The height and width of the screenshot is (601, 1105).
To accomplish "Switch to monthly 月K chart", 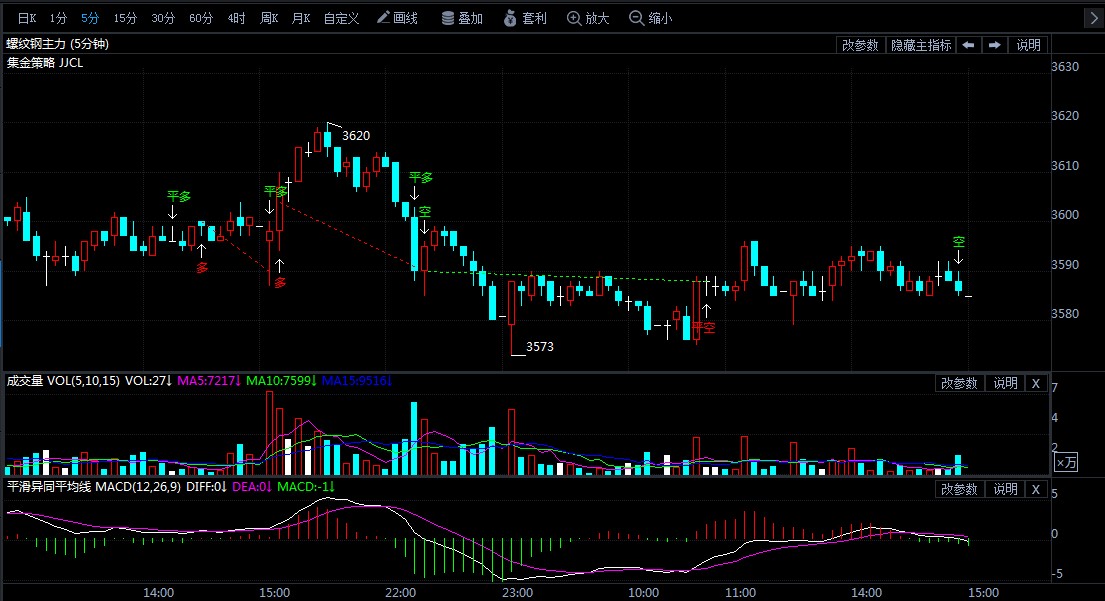I will coord(301,18).
